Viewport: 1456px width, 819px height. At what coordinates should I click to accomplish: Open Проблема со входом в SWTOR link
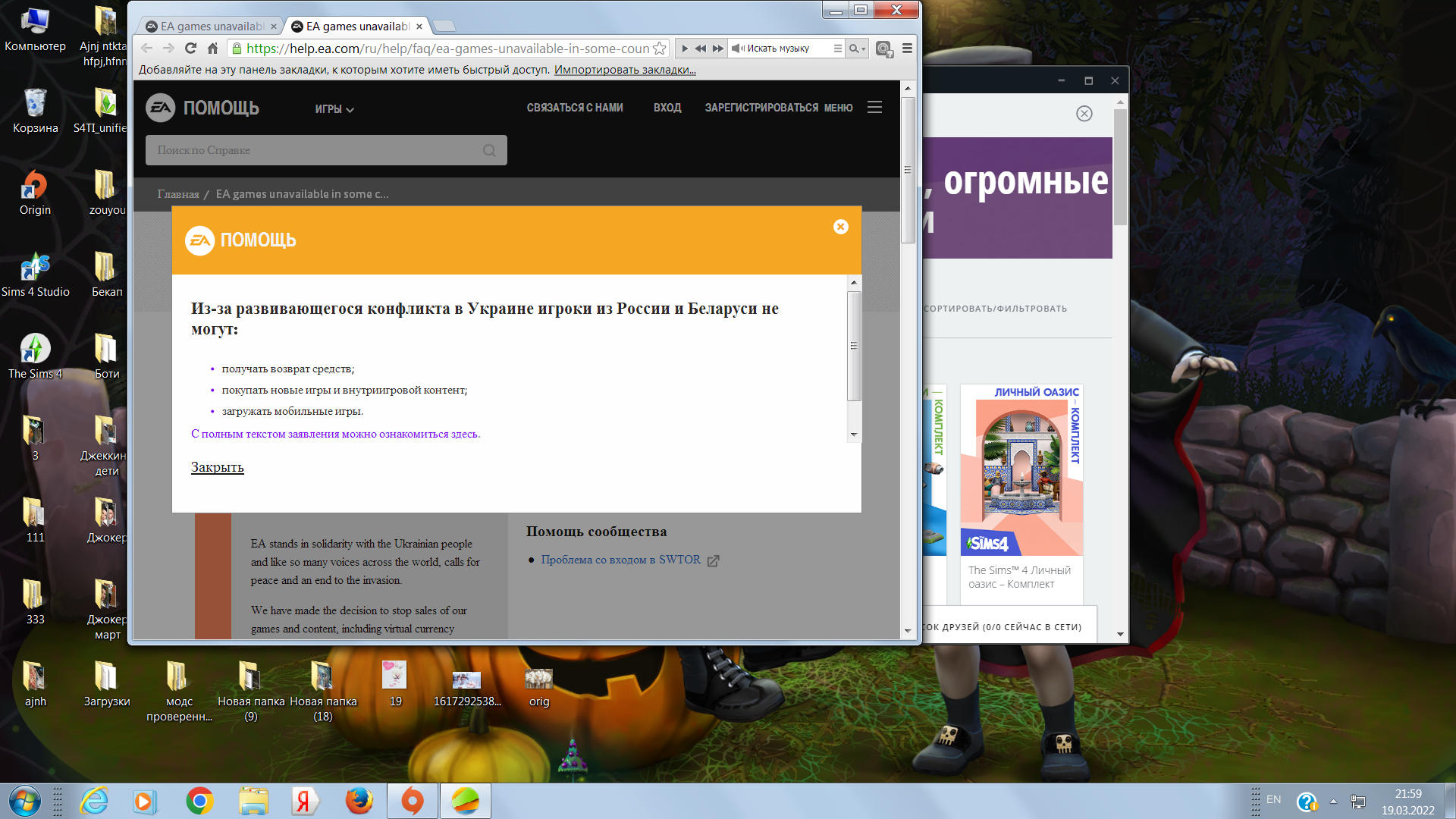coord(620,560)
